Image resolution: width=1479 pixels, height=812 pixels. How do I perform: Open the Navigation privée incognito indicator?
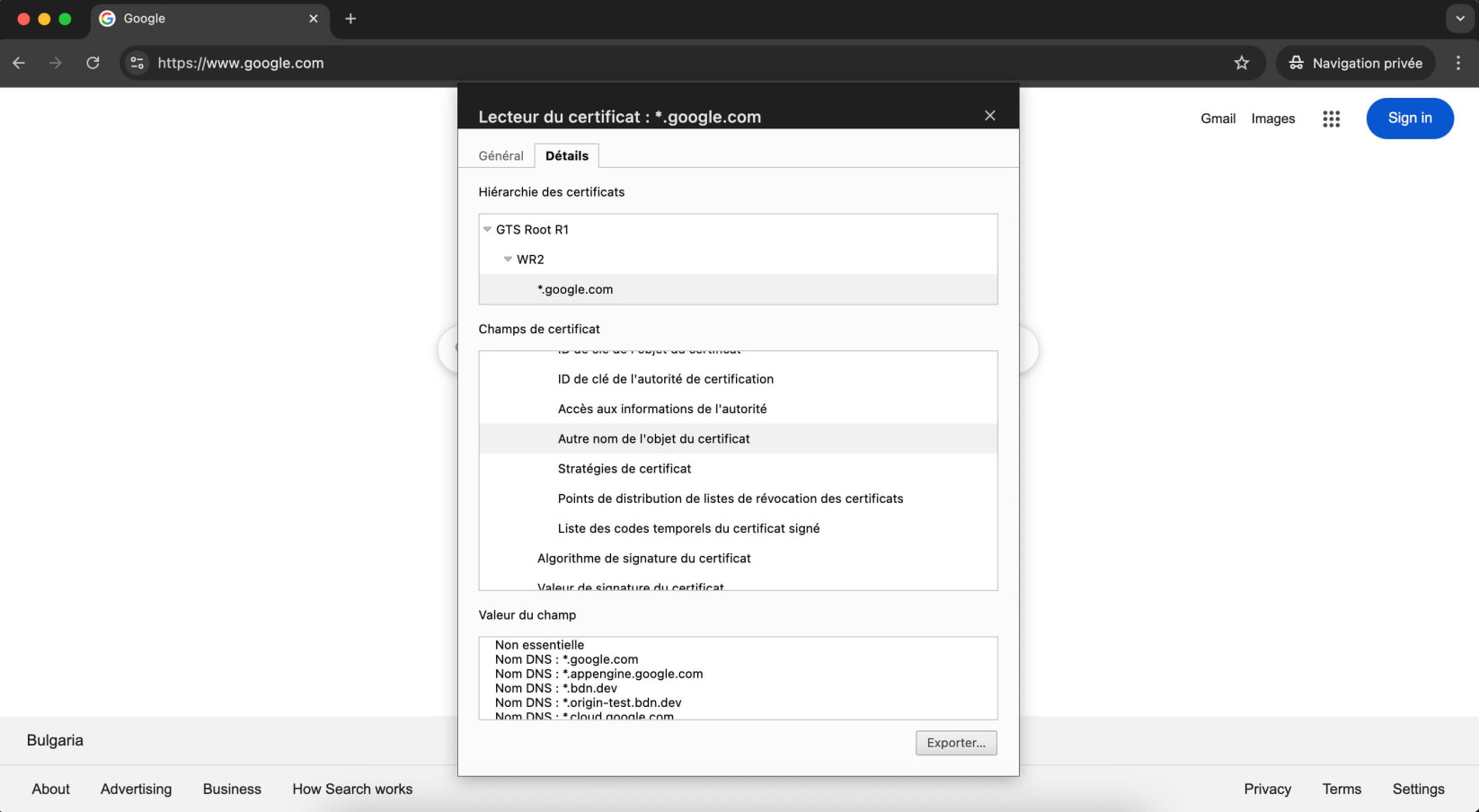(x=1356, y=63)
